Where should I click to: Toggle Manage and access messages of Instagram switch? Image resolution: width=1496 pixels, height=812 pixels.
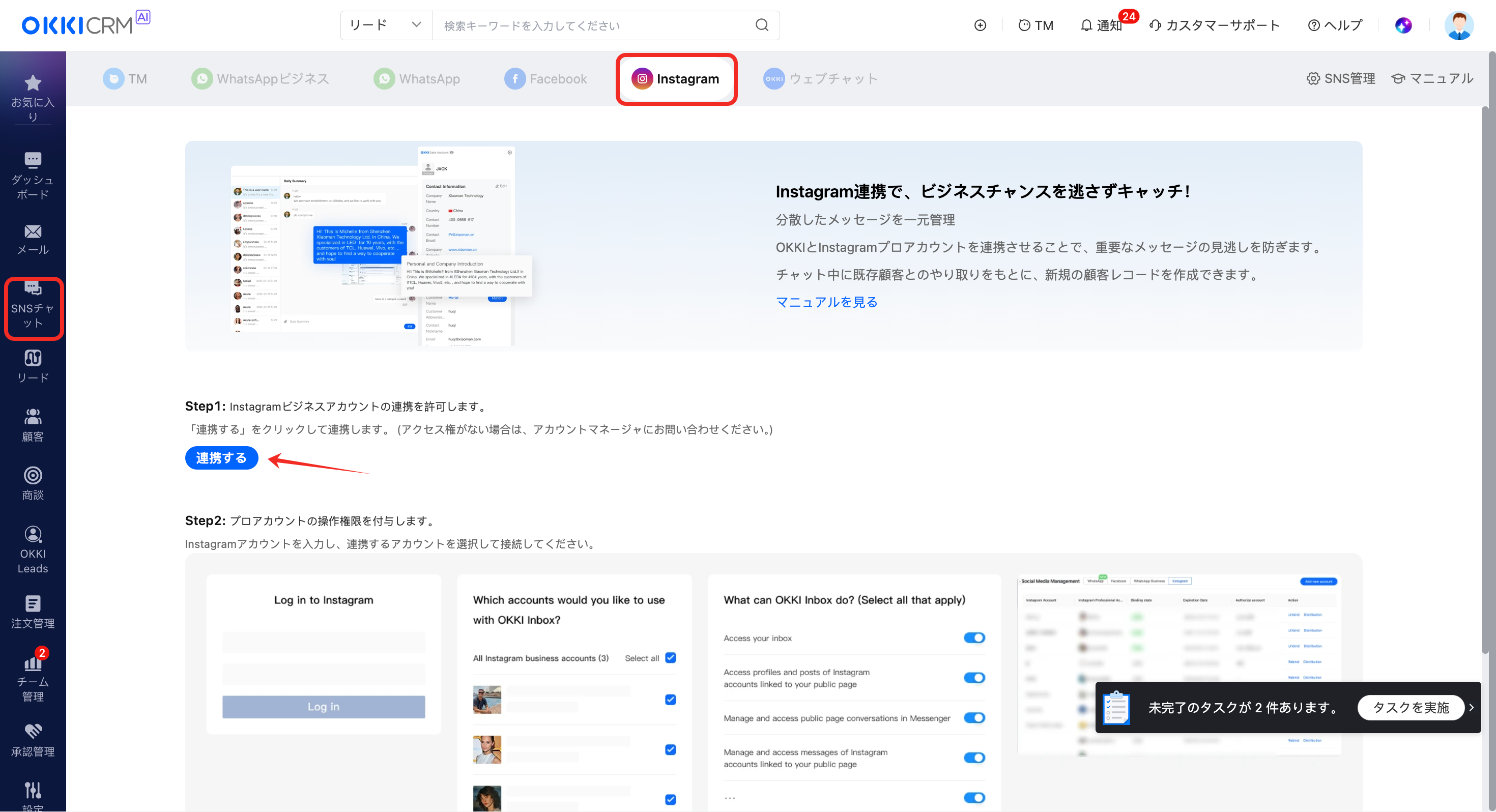click(x=974, y=758)
